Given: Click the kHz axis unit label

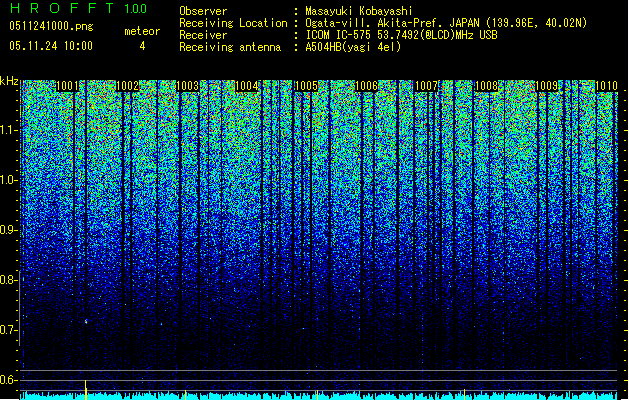Looking at the screenshot, I should 9,81.
